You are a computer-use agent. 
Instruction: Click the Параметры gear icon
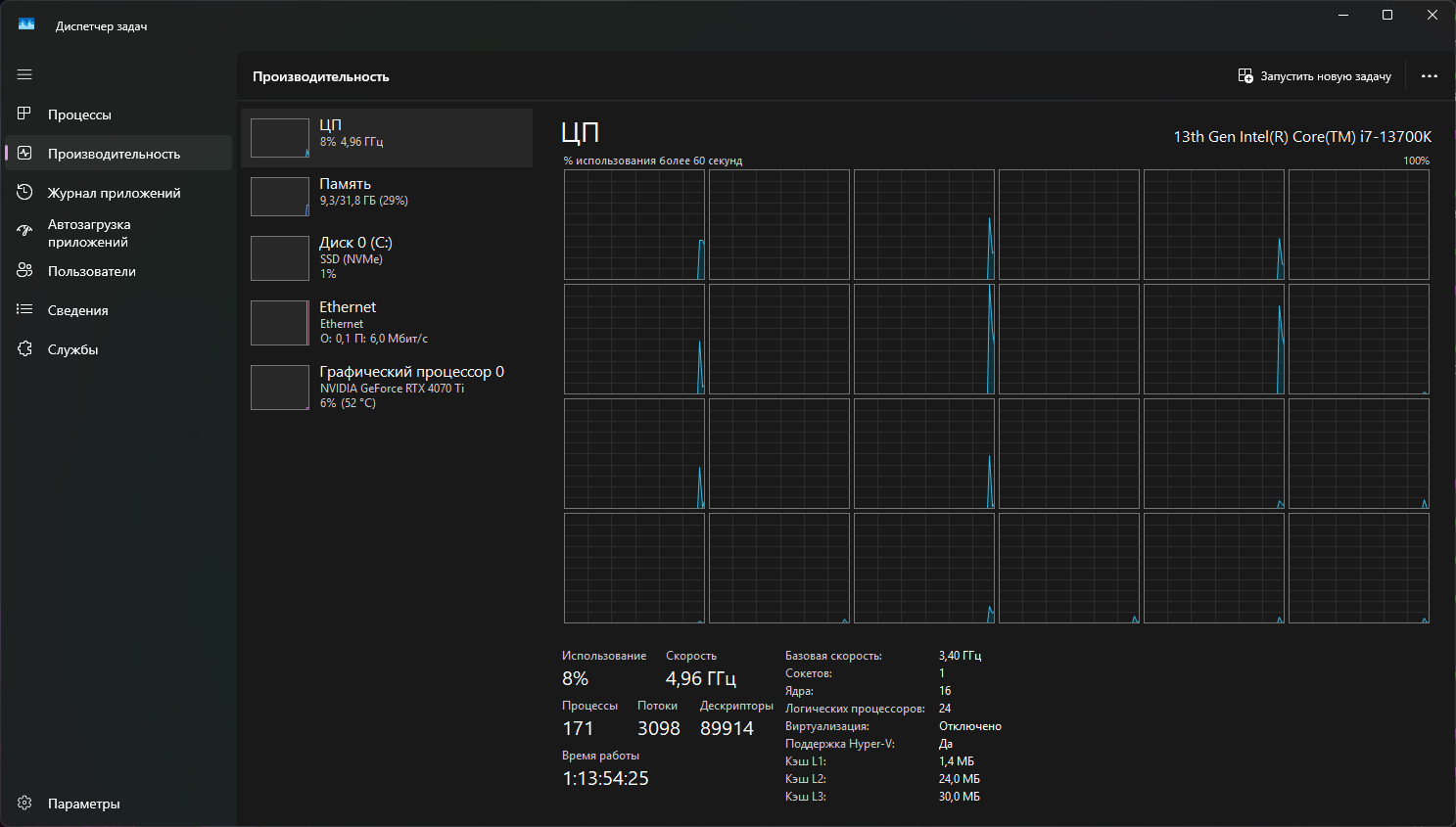click(24, 804)
